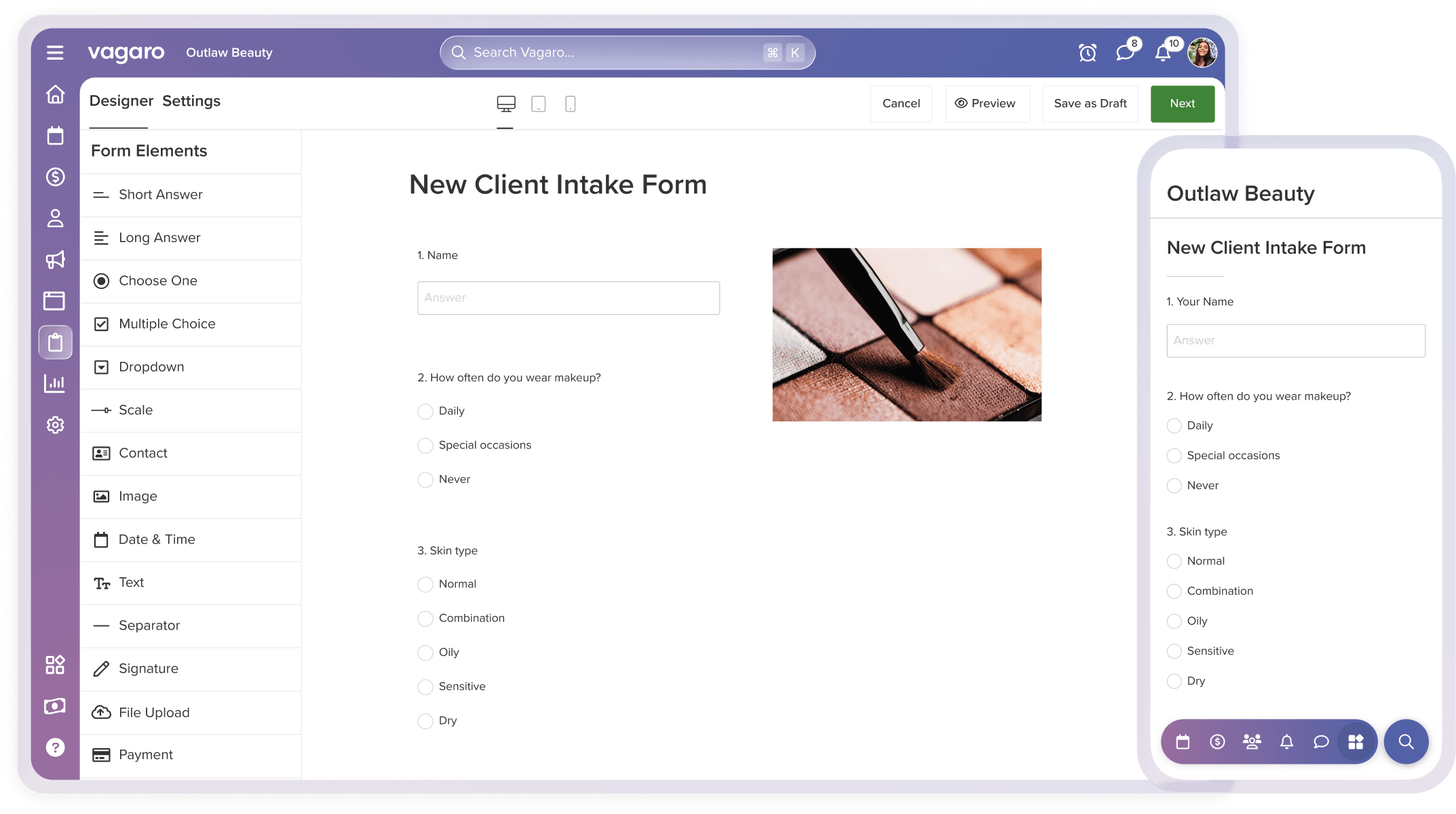
Task: Switch to the Settings tab
Action: 191,100
